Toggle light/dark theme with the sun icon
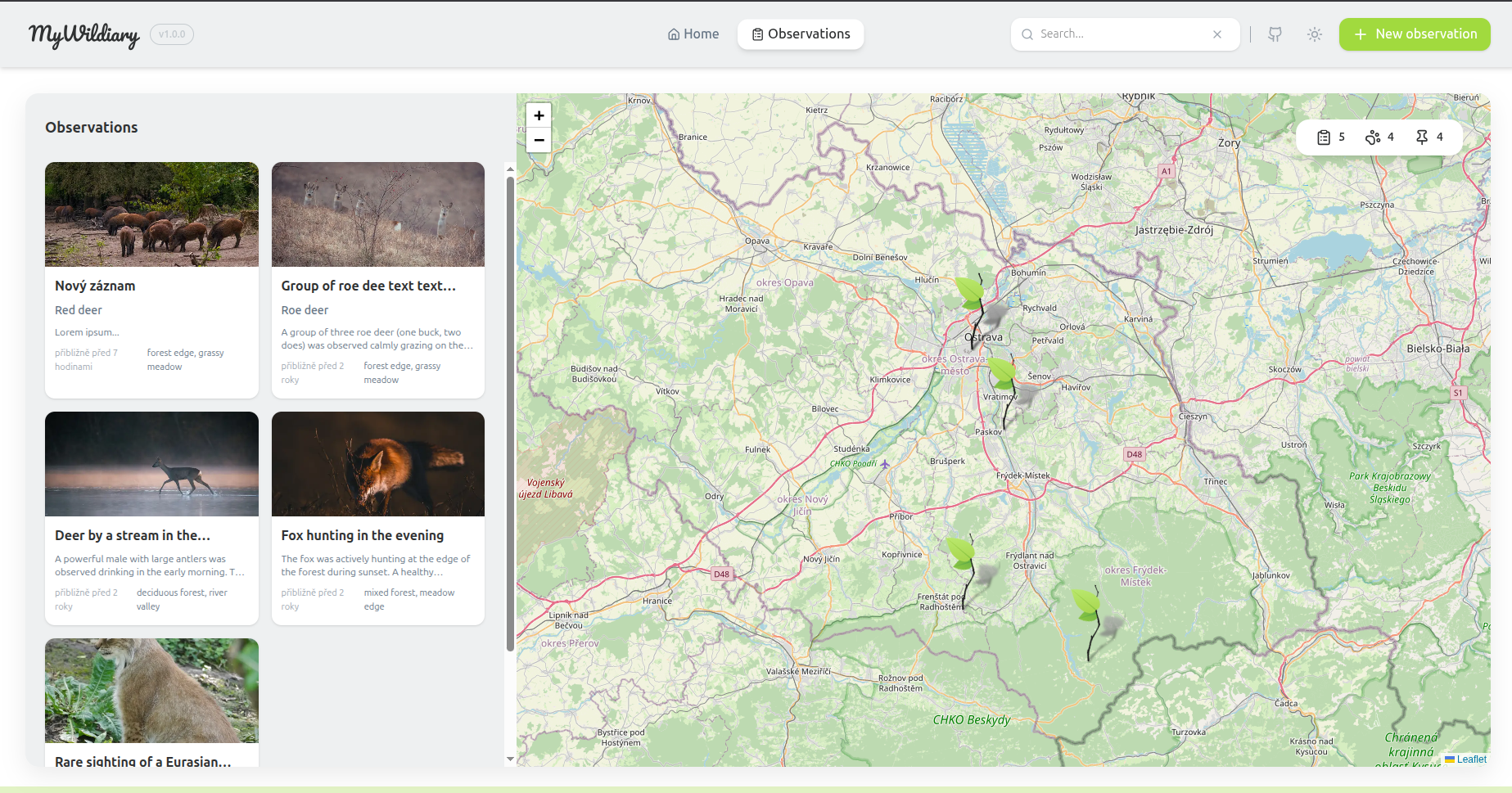 coord(1314,34)
